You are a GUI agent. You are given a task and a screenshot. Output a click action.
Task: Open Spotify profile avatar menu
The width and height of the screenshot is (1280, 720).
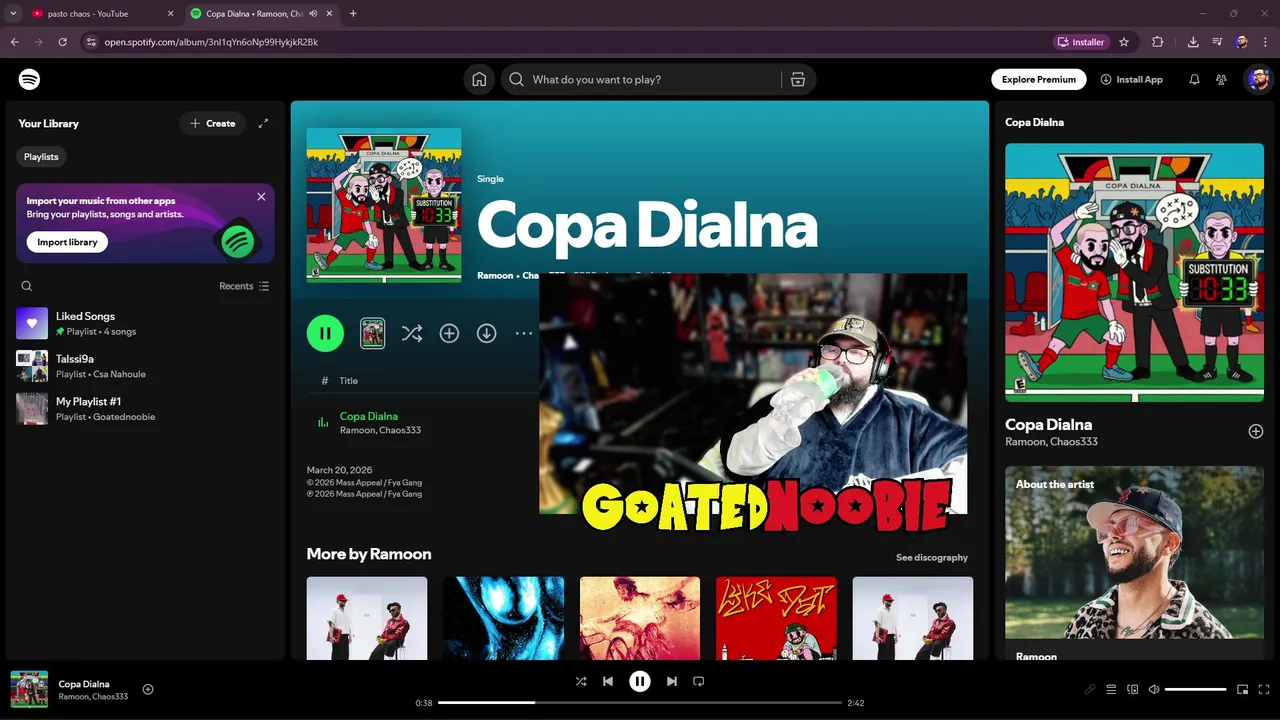pyautogui.click(x=1257, y=79)
